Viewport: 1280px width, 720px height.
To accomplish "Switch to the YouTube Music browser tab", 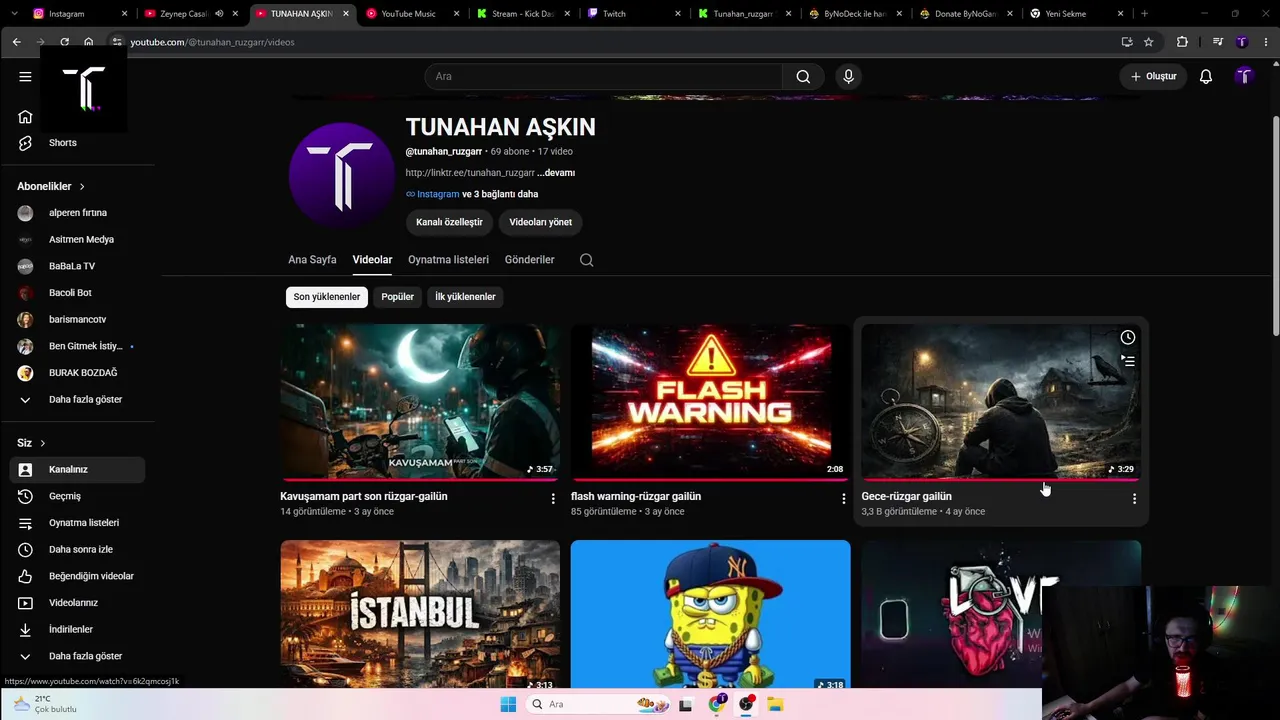I will [410, 14].
